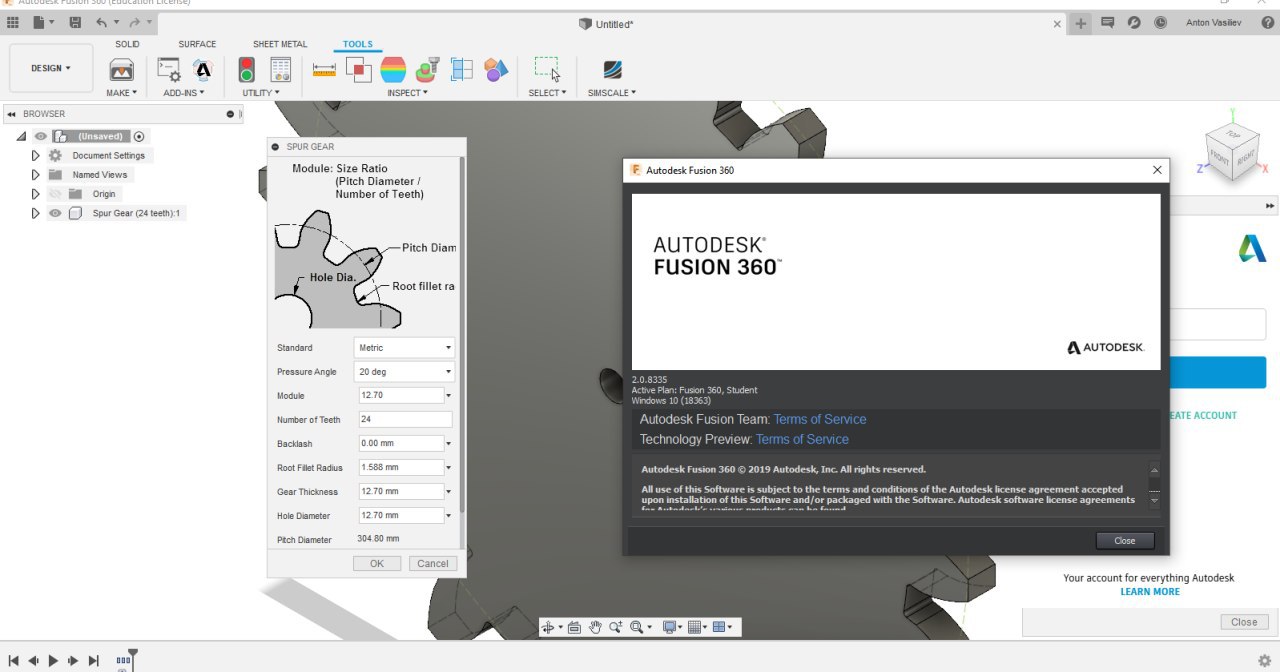Select the Measure ruler tool
1280x672 pixels.
(x=324, y=69)
